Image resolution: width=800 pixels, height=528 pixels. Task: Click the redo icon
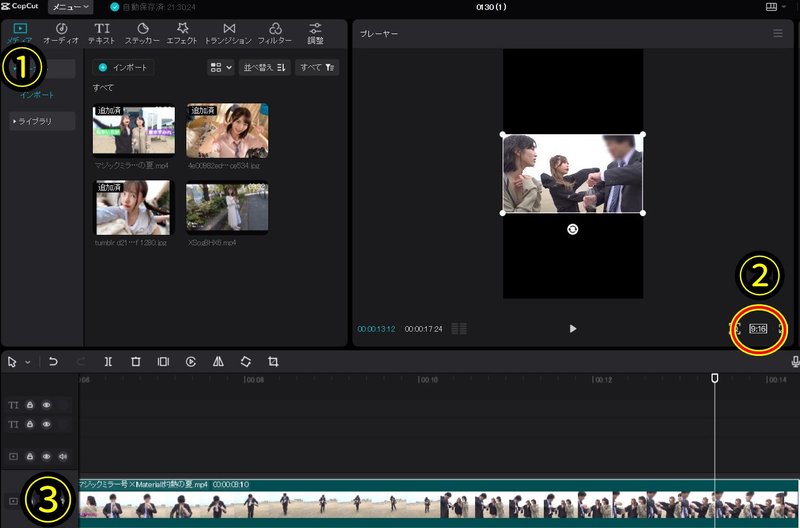point(80,362)
